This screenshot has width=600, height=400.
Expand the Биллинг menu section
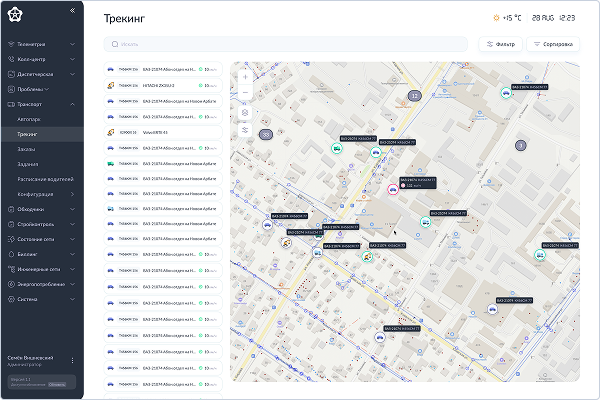pos(42,254)
